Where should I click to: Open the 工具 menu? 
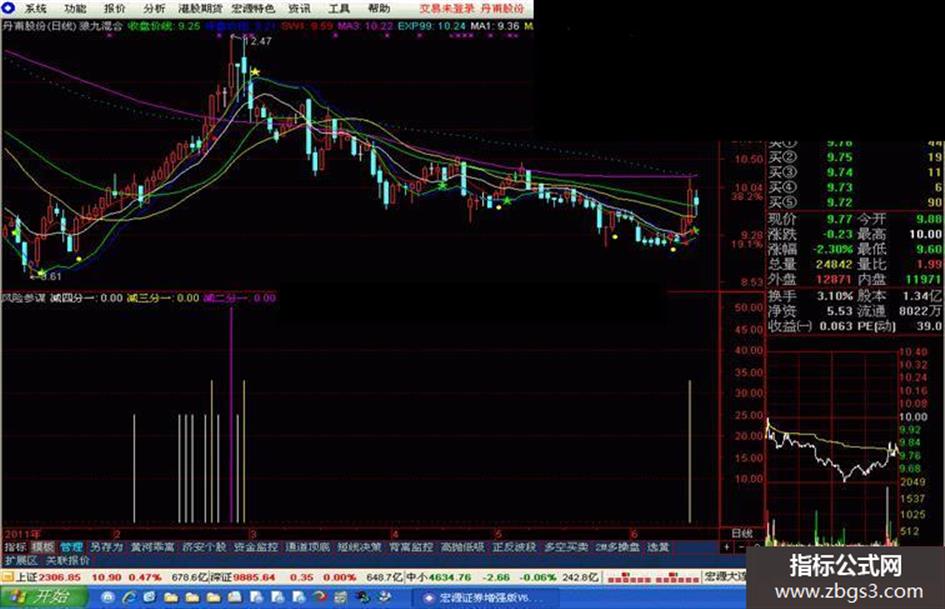click(339, 8)
